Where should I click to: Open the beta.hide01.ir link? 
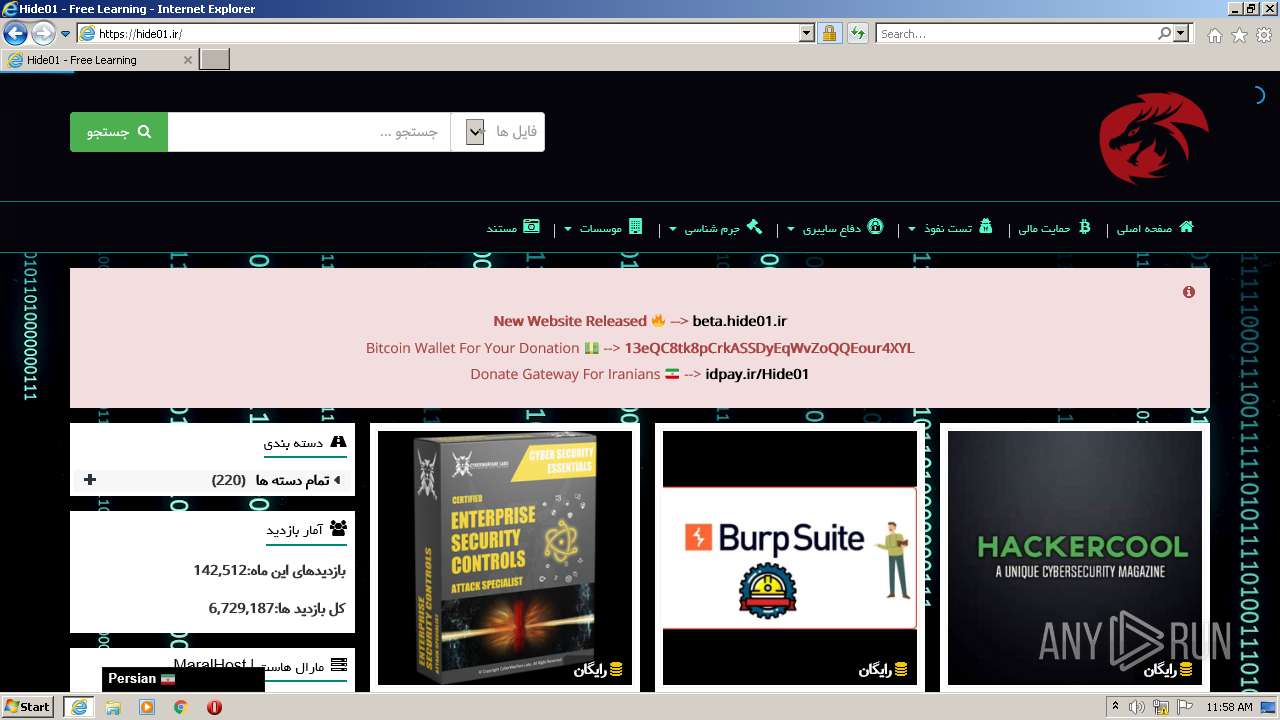click(x=739, y=321)
